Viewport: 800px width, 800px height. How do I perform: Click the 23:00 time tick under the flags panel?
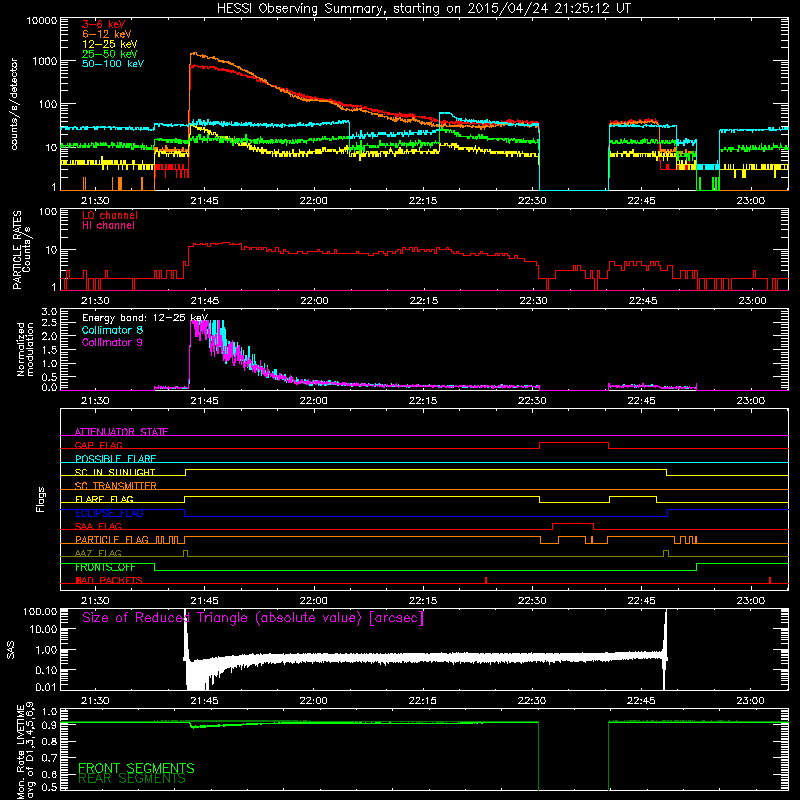tap(751, 601)
